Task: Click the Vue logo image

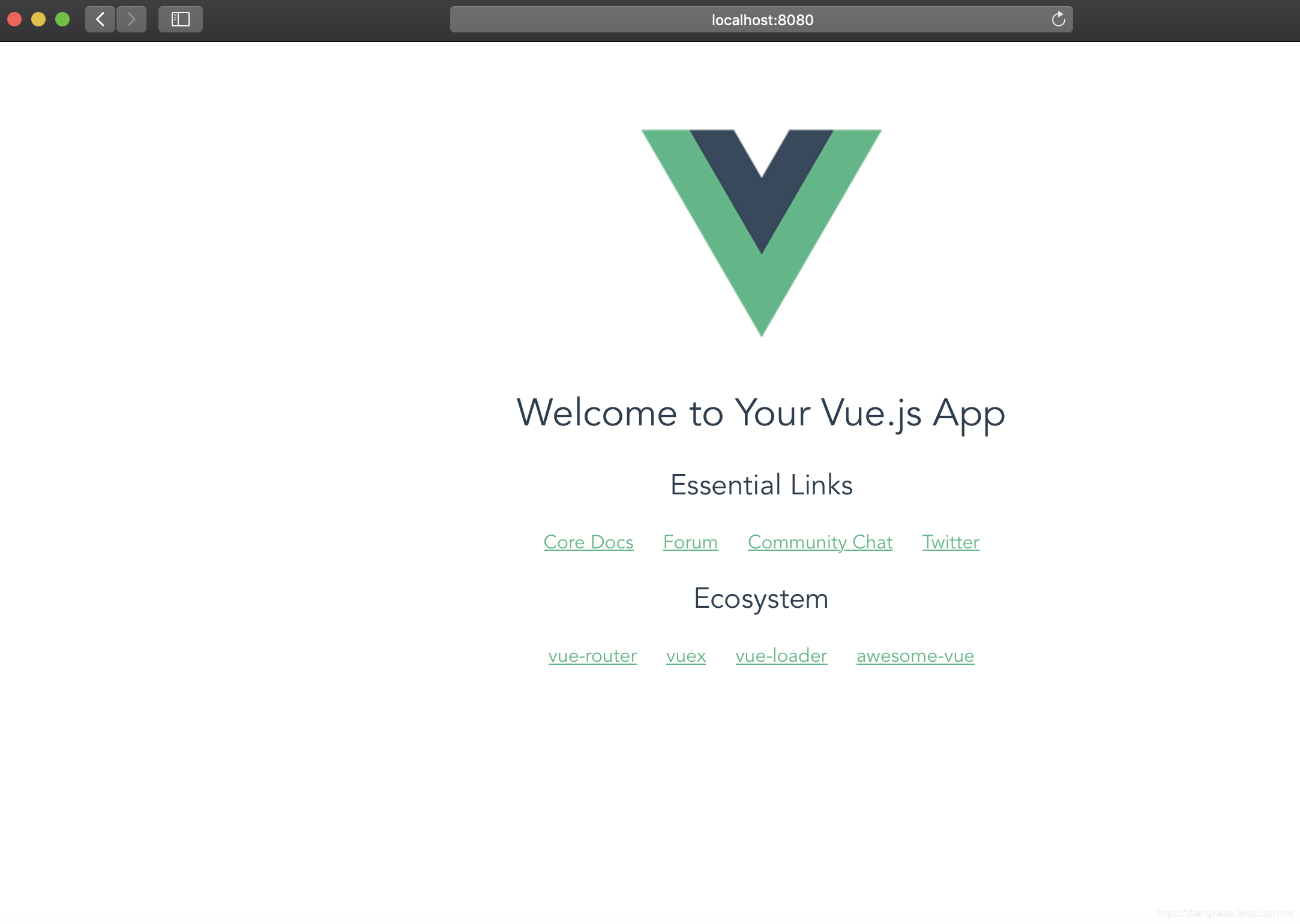Action: pyautogui.click(x=762, y=233)
